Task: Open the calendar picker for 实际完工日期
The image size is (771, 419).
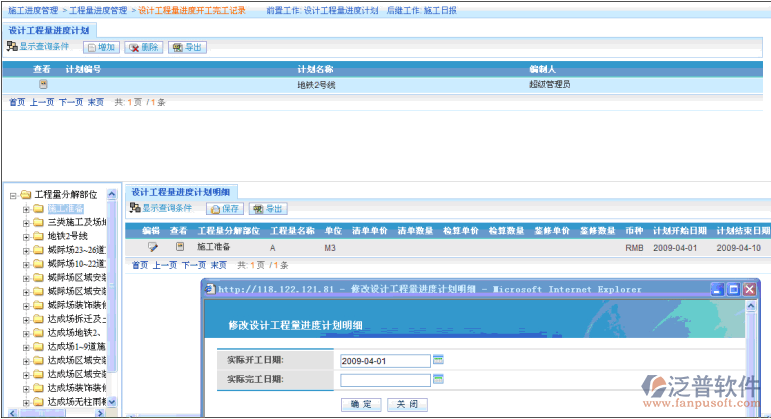Action: point(438,379)
